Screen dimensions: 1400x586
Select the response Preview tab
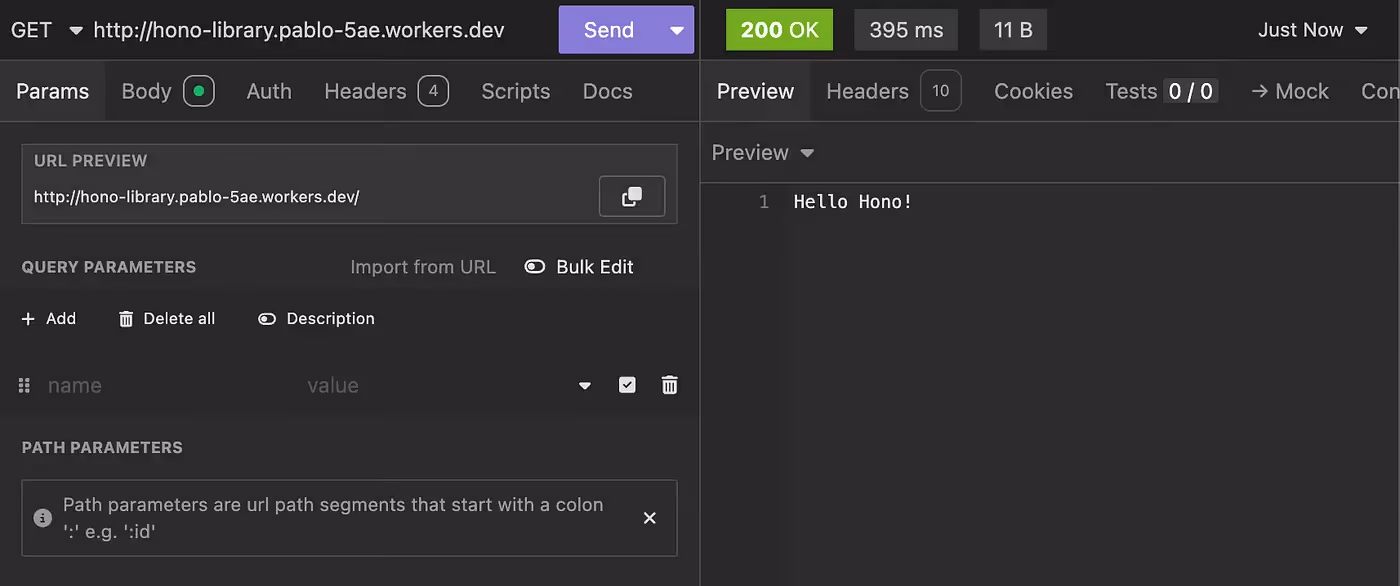click(755, 91)
